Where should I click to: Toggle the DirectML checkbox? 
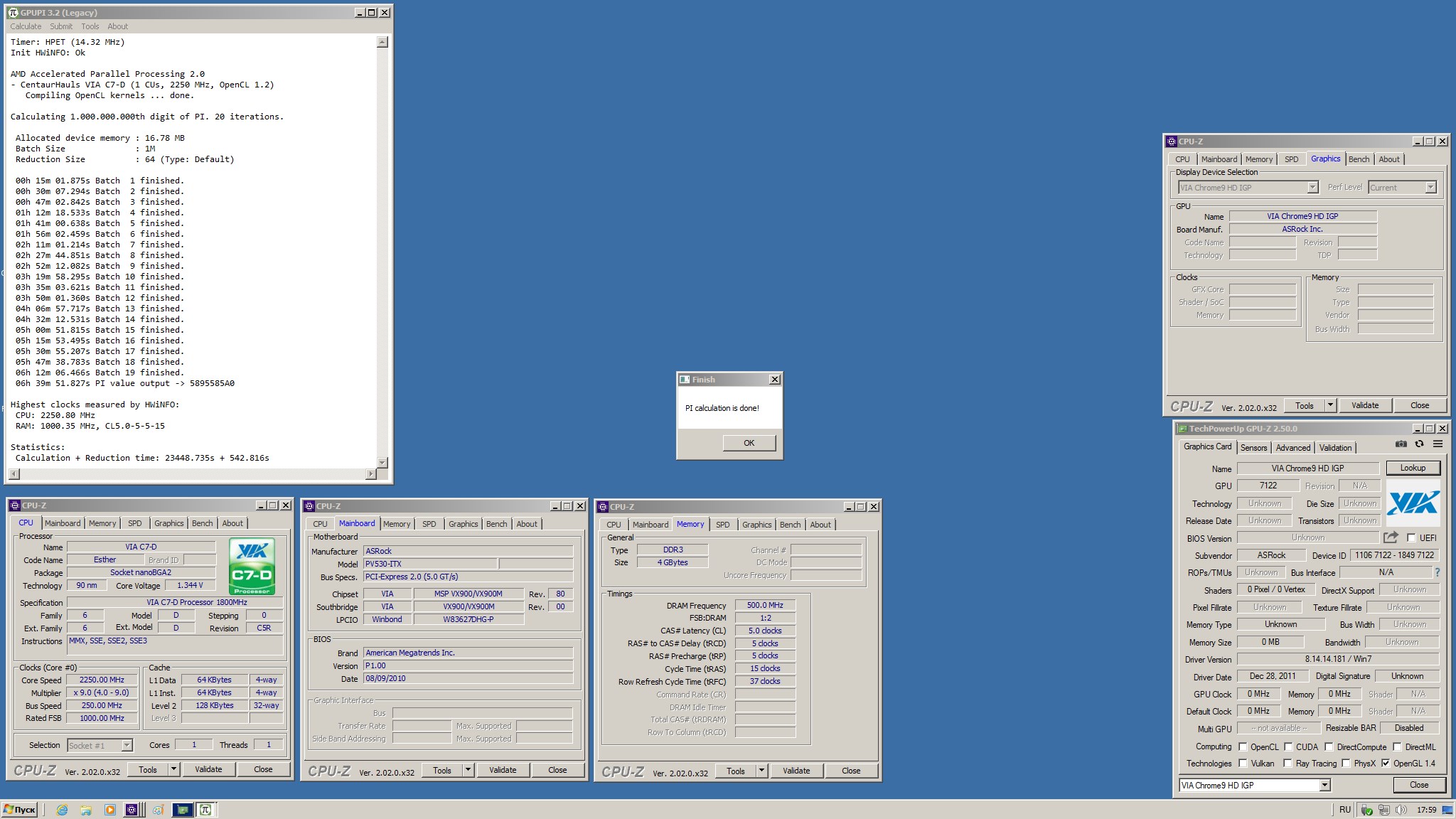pos(1397,747)
